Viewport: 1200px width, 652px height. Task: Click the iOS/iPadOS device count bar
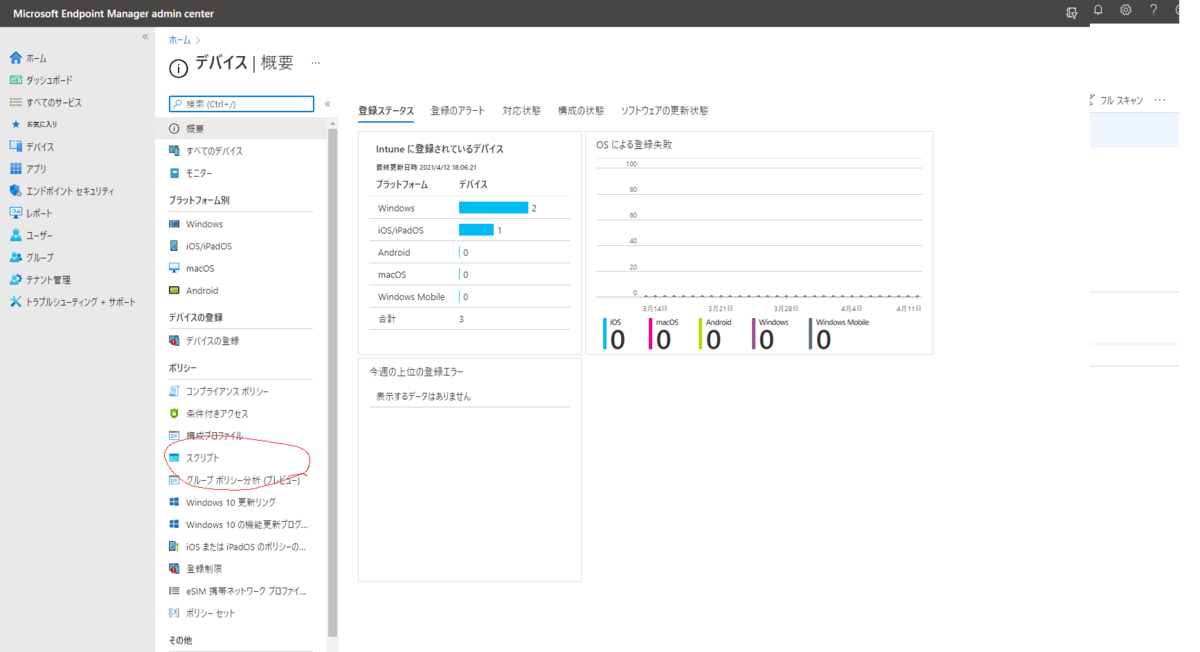[x=476, y=230]
